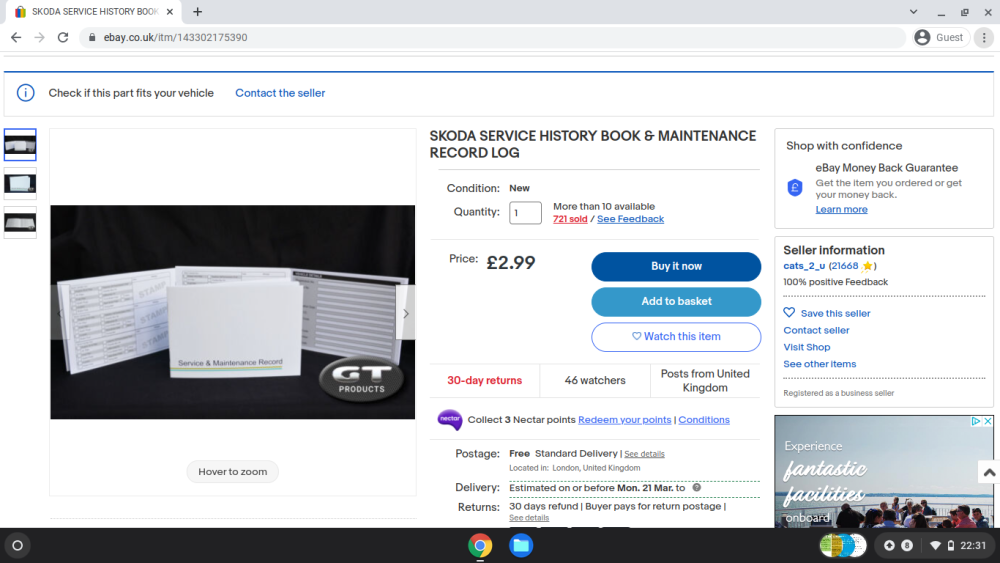Select the second product thumbnail
Image resolution: width=1000 pixels, height=563 pixels.
tap(20, 184)
